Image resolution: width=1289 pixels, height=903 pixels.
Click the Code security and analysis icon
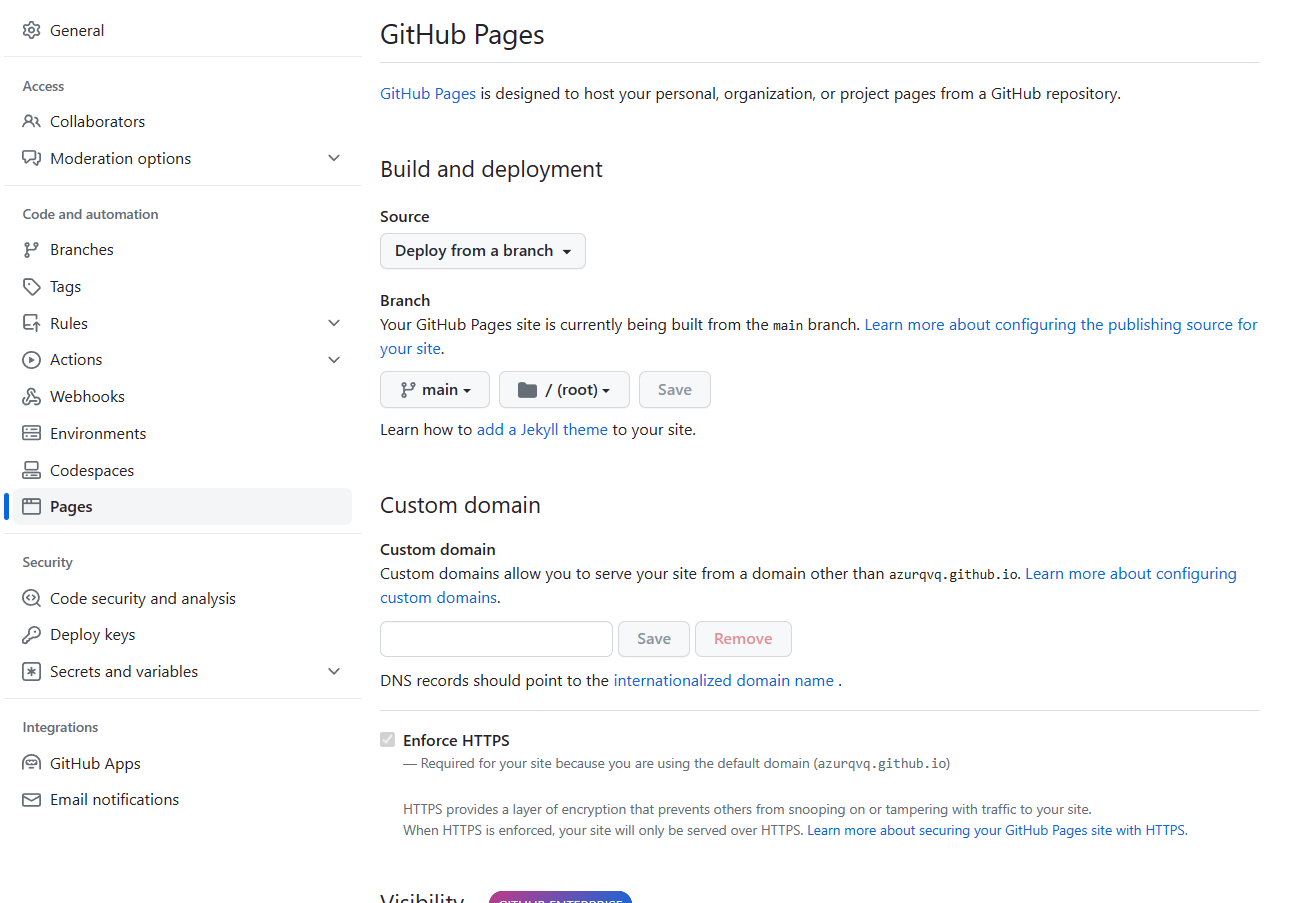coord(31,598)
